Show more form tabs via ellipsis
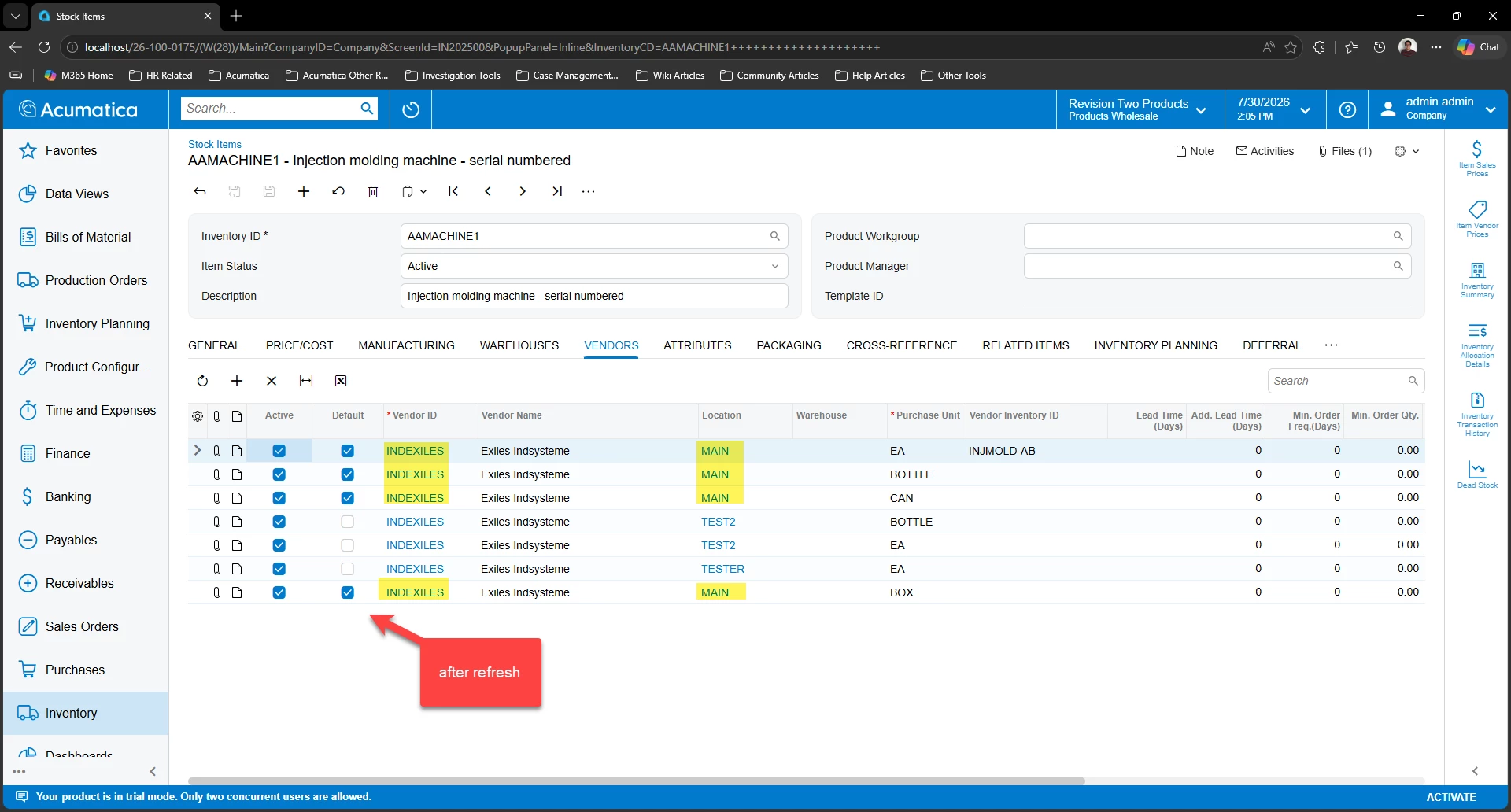 pos(1331,345)
